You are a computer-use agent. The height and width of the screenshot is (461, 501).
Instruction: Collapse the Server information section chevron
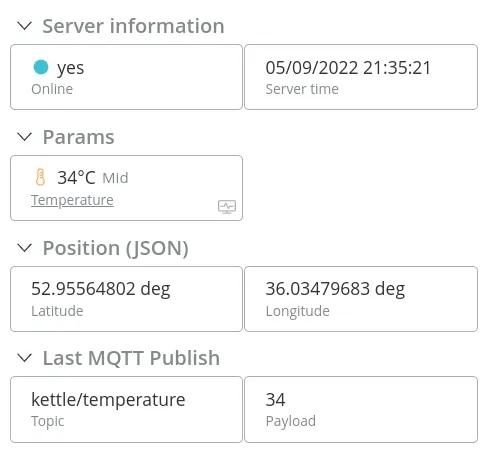pyautogui.click(x=24, y=26)
